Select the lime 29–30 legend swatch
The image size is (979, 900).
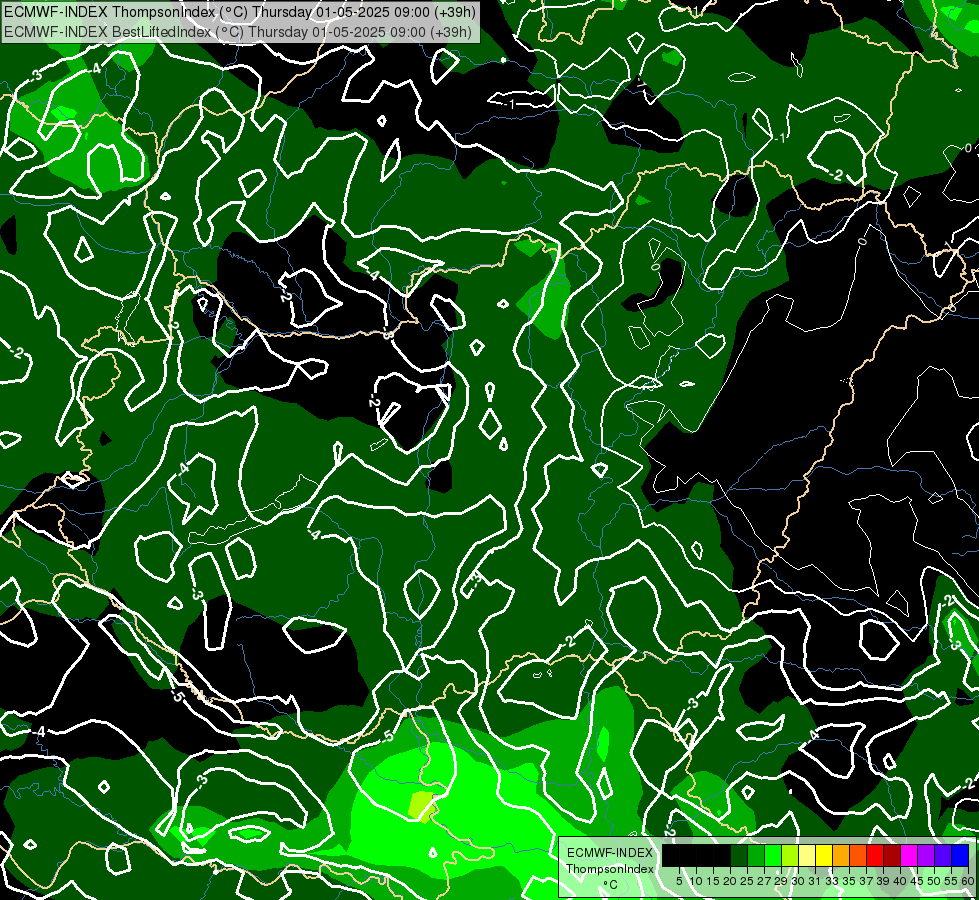(790, 855)
